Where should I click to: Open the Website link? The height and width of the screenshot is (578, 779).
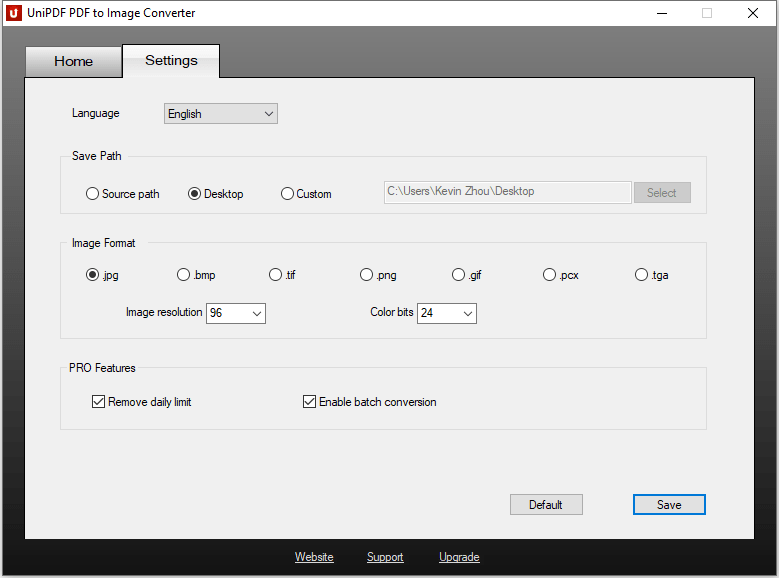point(314,557)
